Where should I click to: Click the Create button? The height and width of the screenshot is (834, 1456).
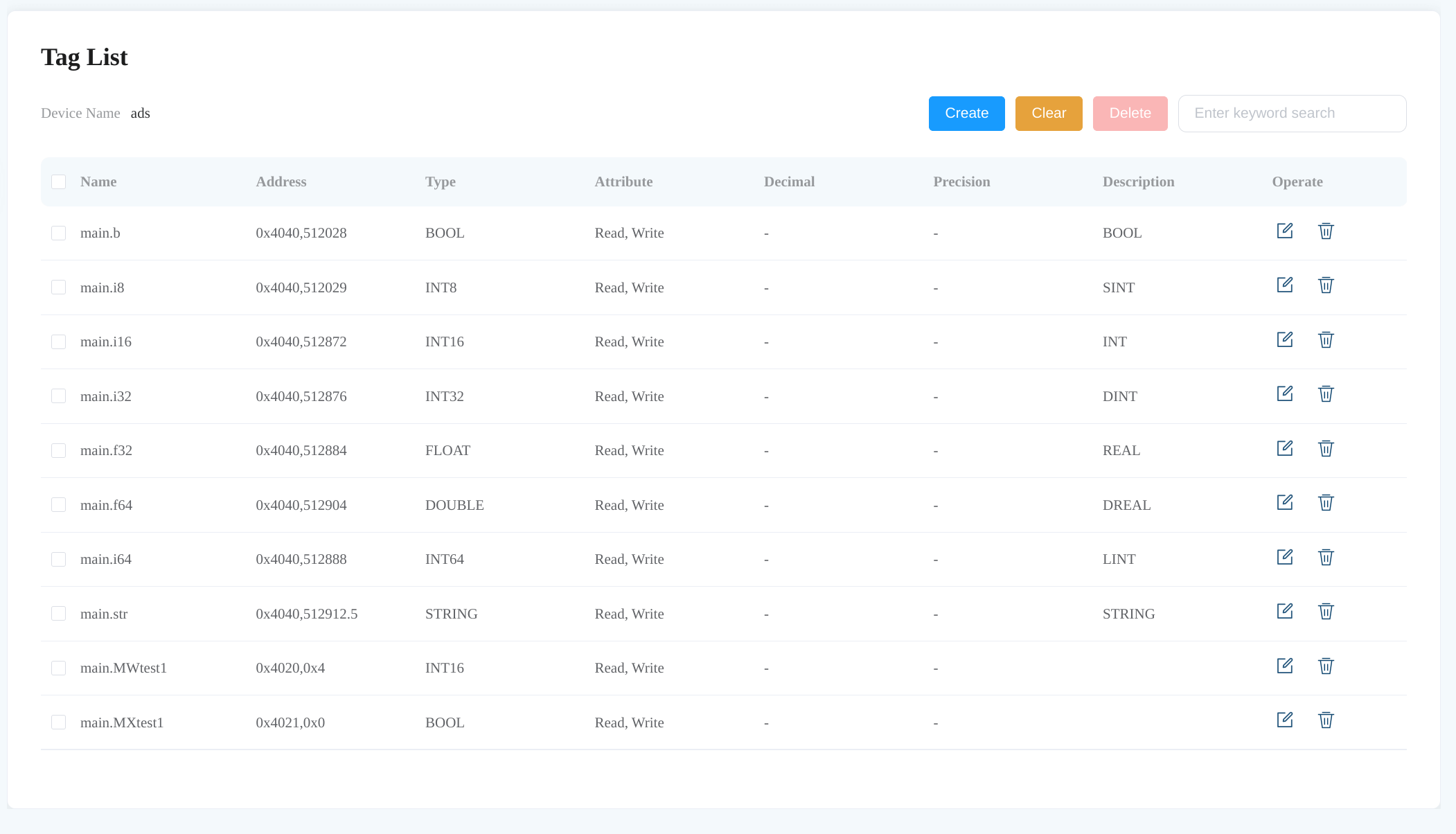click(x=966, y=113)
